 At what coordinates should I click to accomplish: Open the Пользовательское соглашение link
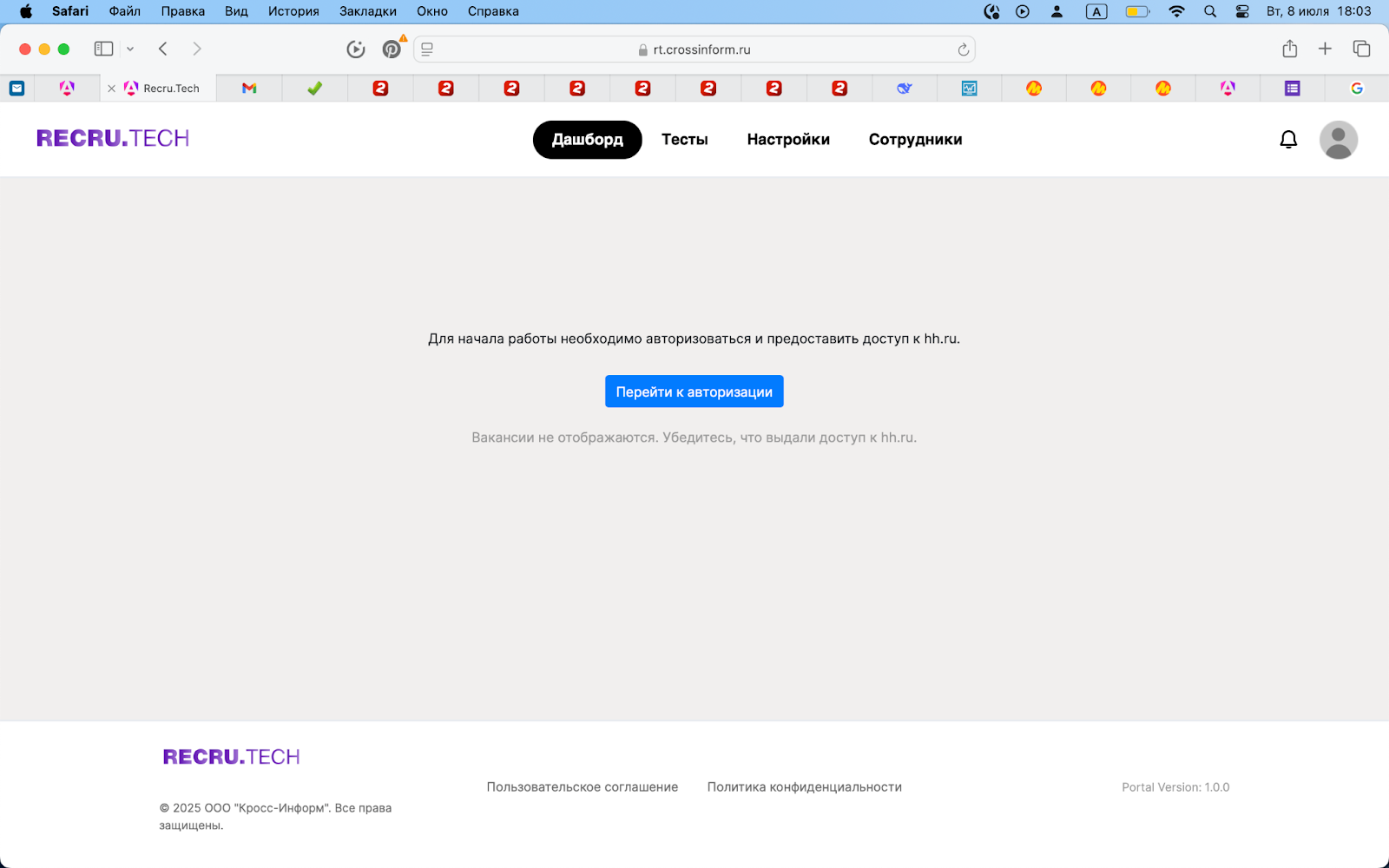[x=583, y=787]
